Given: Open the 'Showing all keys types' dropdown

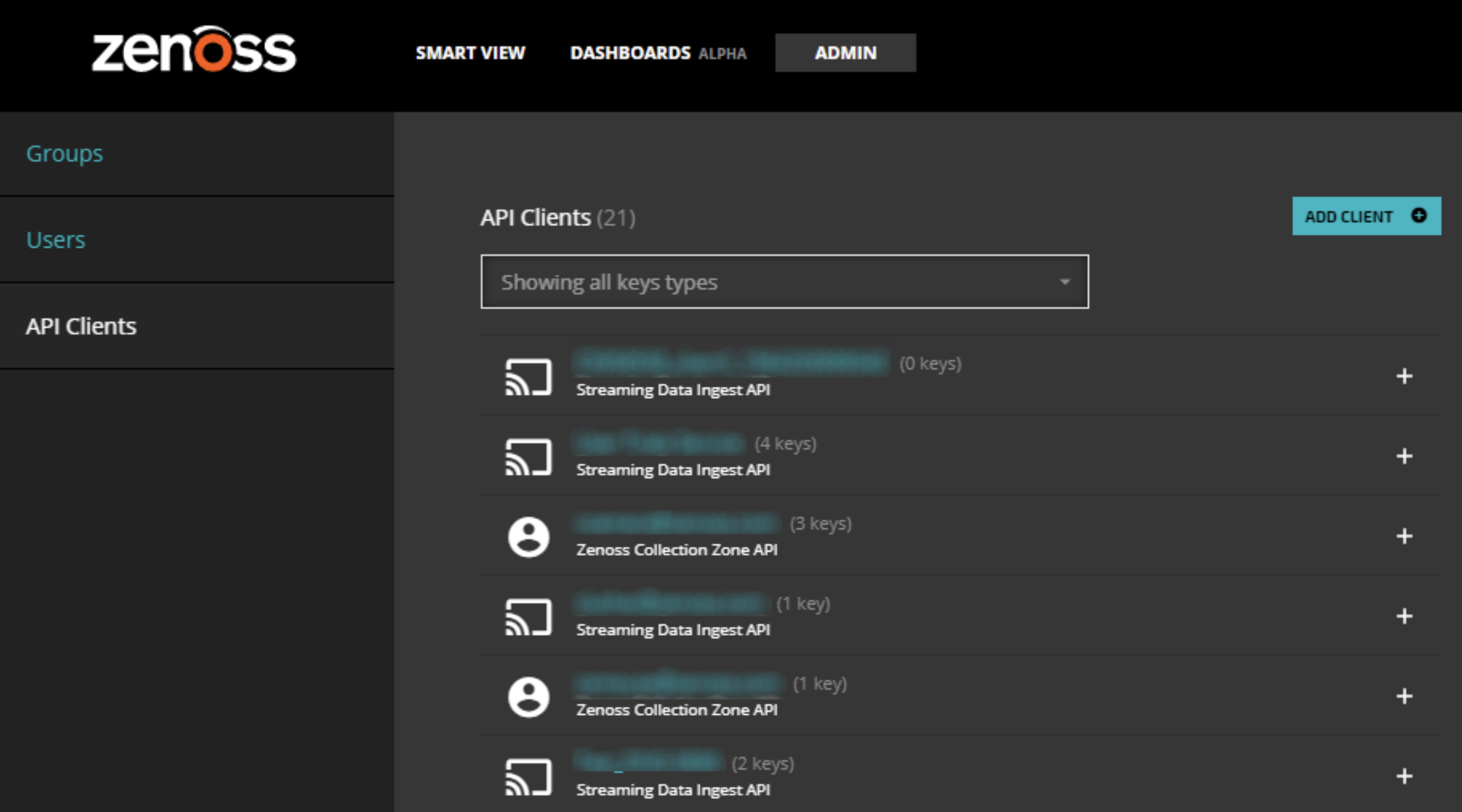Looking at the screenshot, I should click(x=784, y=282).
